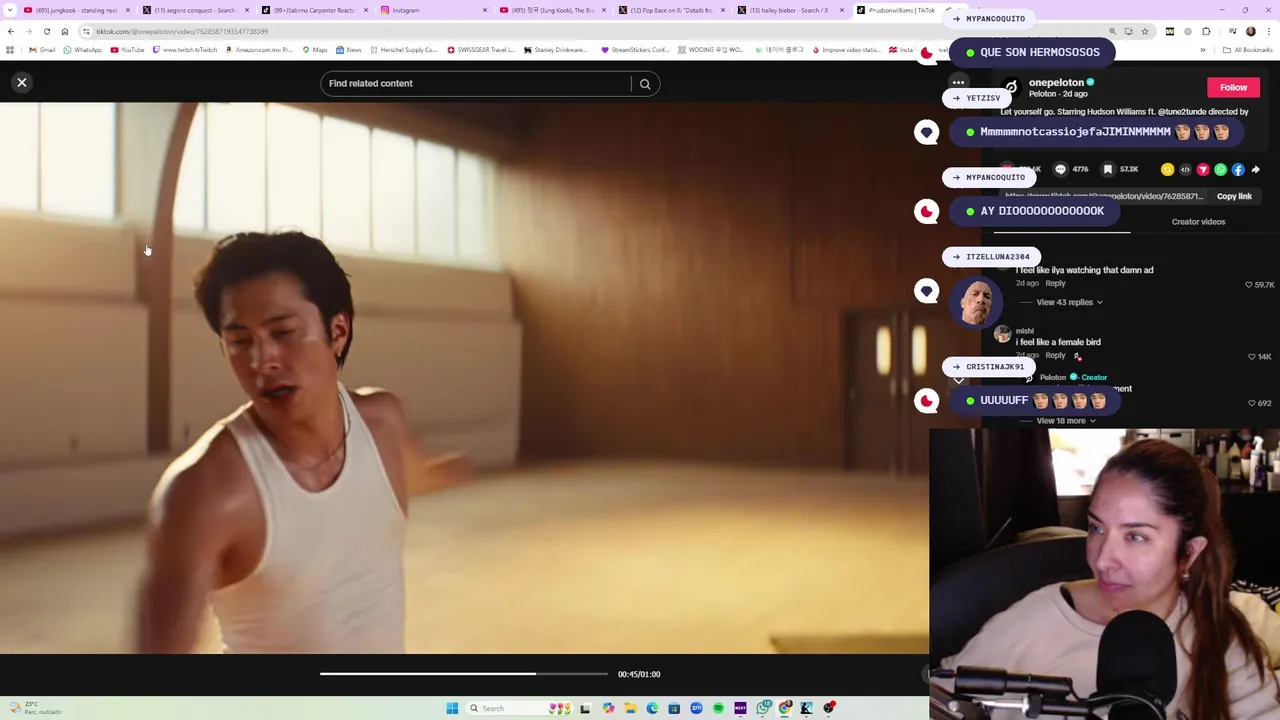Switch to the aegons conquest X search tab
This screenshot has height=720, width=1280.
click(x=194, y=10)
